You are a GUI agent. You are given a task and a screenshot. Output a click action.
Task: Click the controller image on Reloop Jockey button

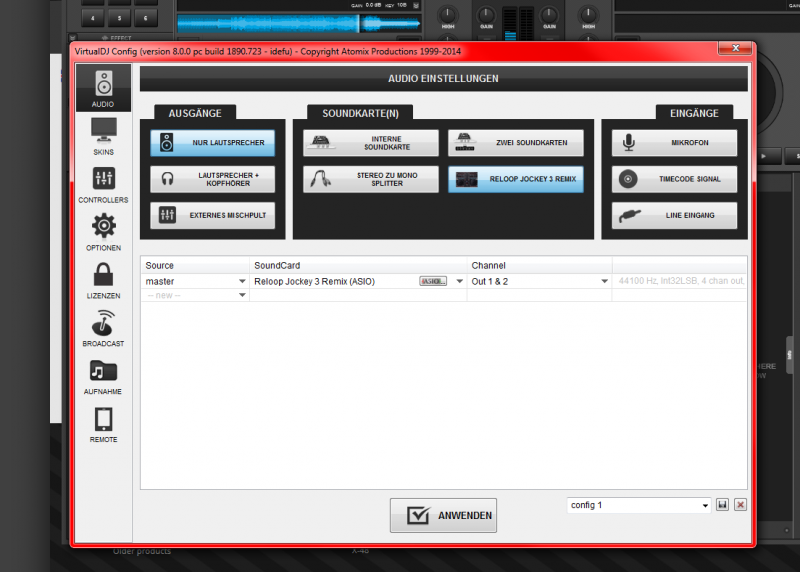click(466, 180)
